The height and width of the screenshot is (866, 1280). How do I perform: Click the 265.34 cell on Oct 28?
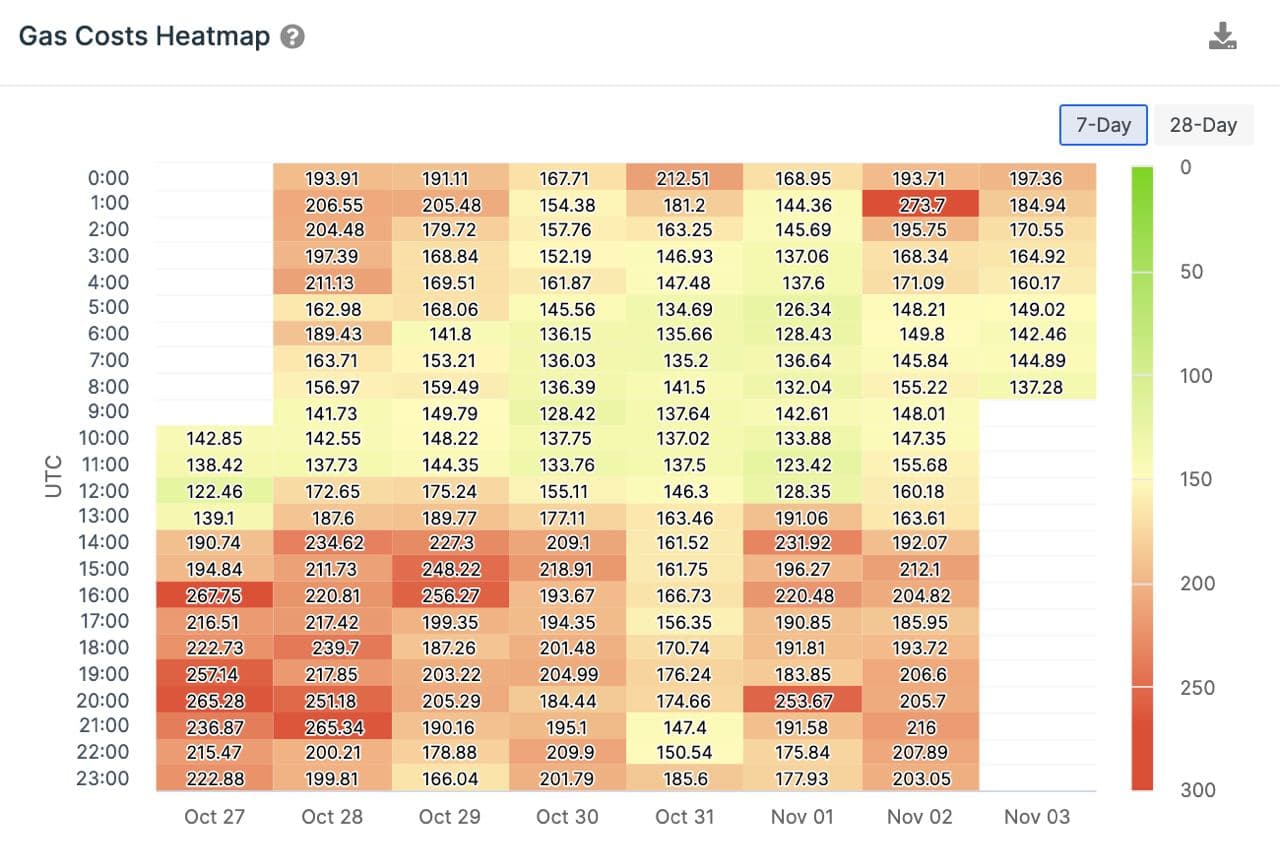click(332, 727)
